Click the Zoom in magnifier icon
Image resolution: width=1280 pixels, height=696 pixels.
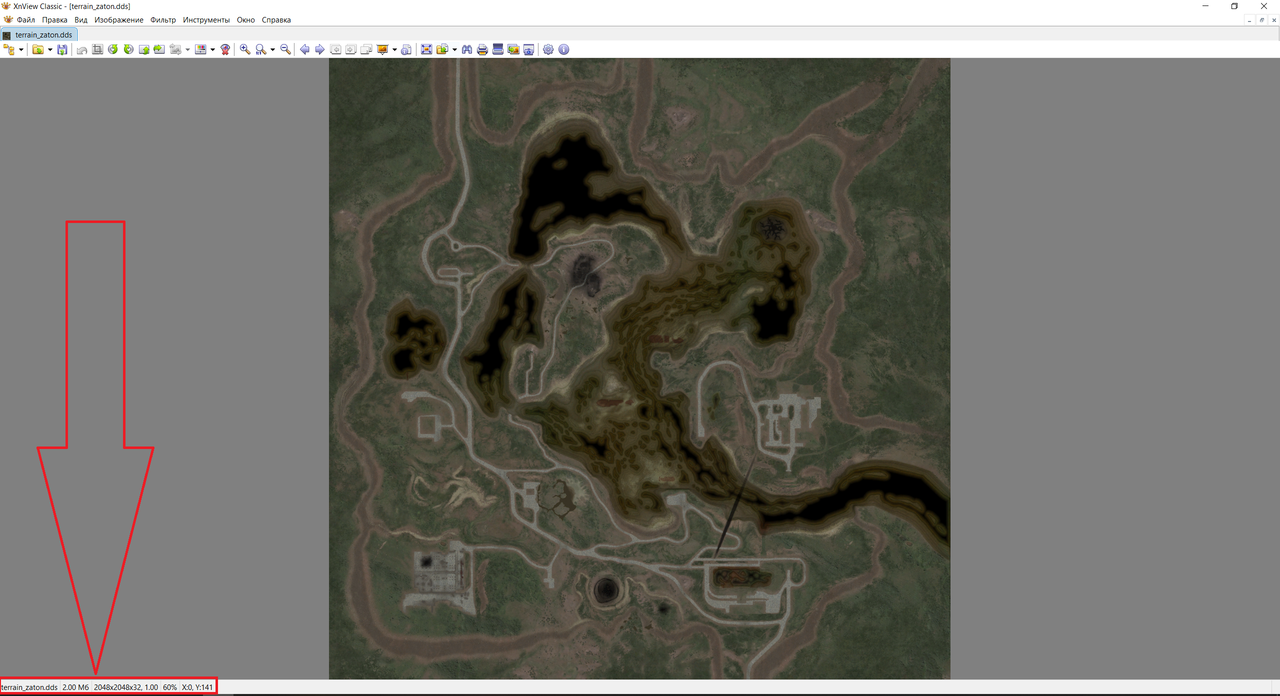coord(245,49)
